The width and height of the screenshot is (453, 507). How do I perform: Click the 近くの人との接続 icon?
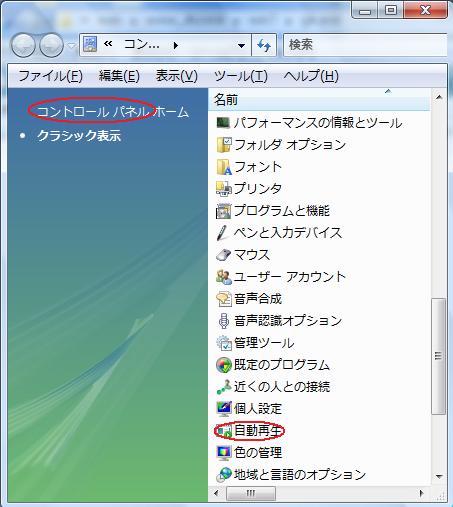point(223,387)
